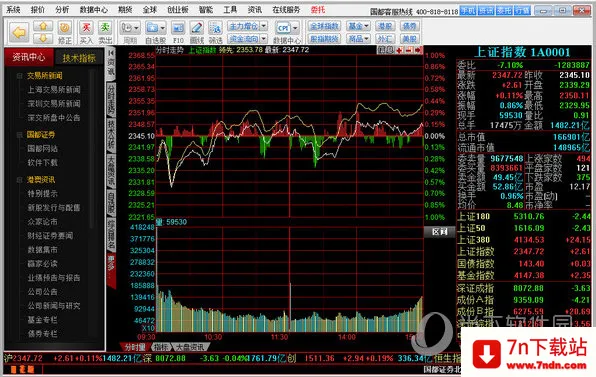Image resolution: width=596 pixels, height=377 pixels.
Task: Click the 港股 button
Action: click(x=385, y=26)
